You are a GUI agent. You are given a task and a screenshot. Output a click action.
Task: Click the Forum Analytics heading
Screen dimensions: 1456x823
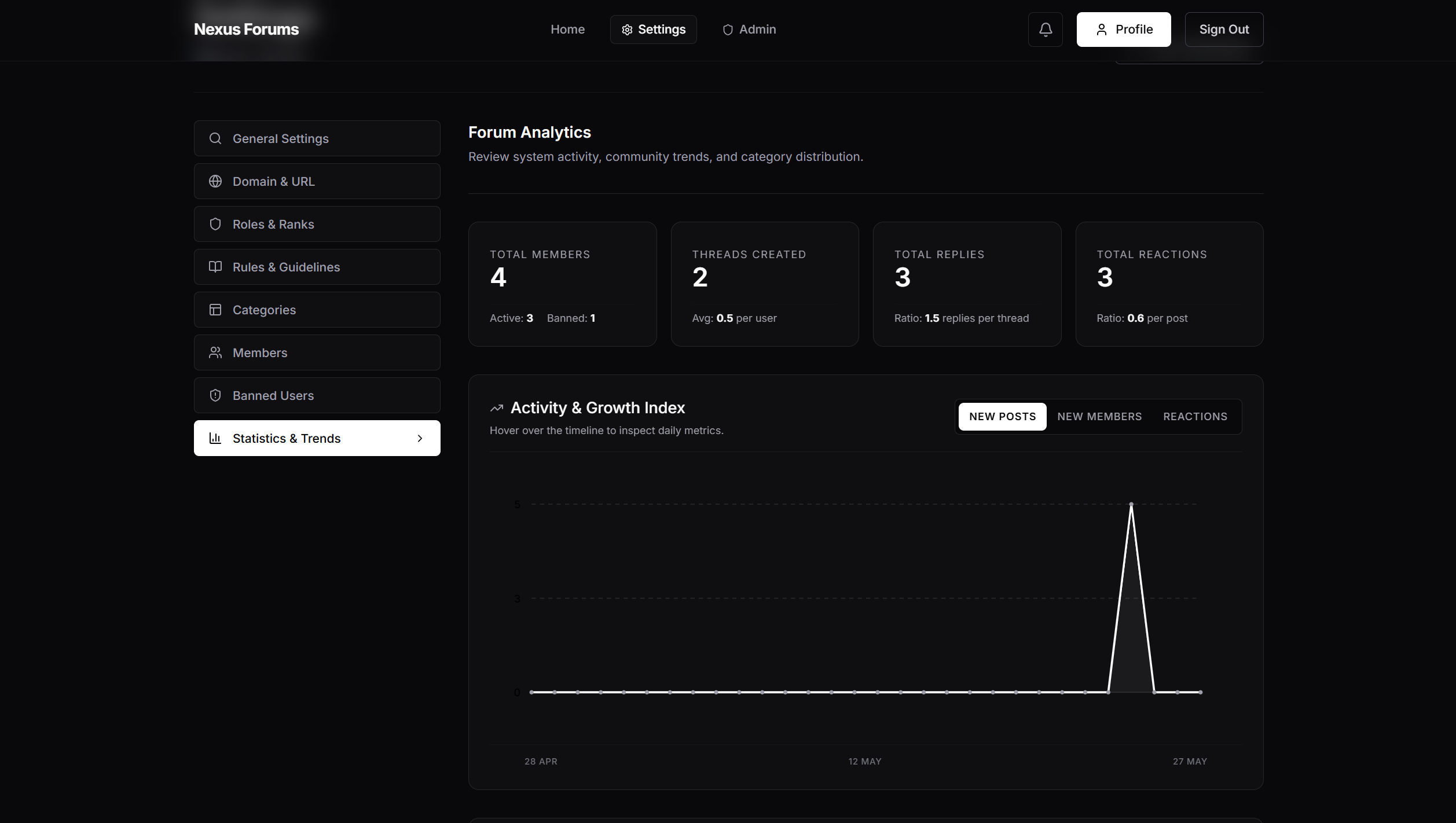pyautogui.click(x=529, y=133)
